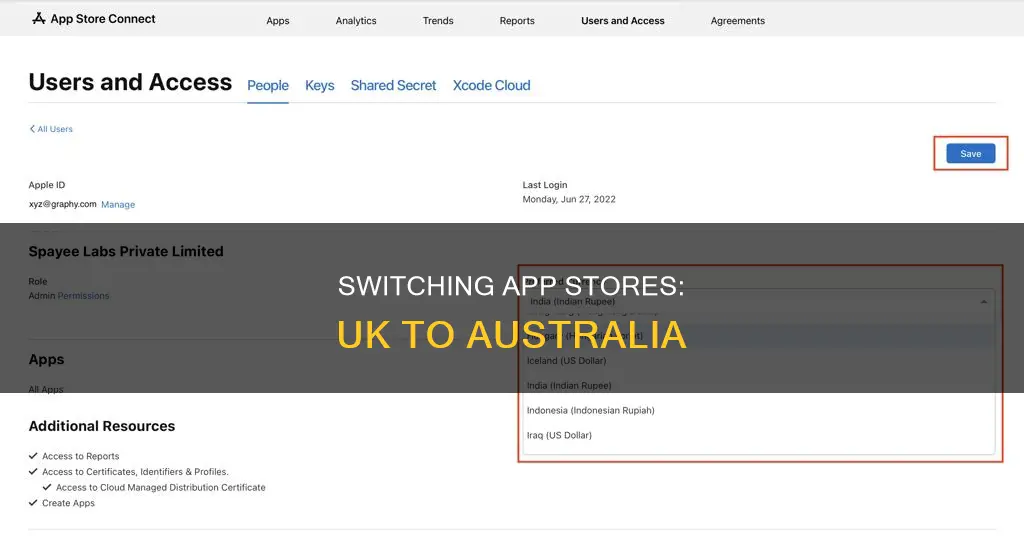Viewport: 1024px width, 536px height.
Task: Open the Agreements page
Action: 738,21
